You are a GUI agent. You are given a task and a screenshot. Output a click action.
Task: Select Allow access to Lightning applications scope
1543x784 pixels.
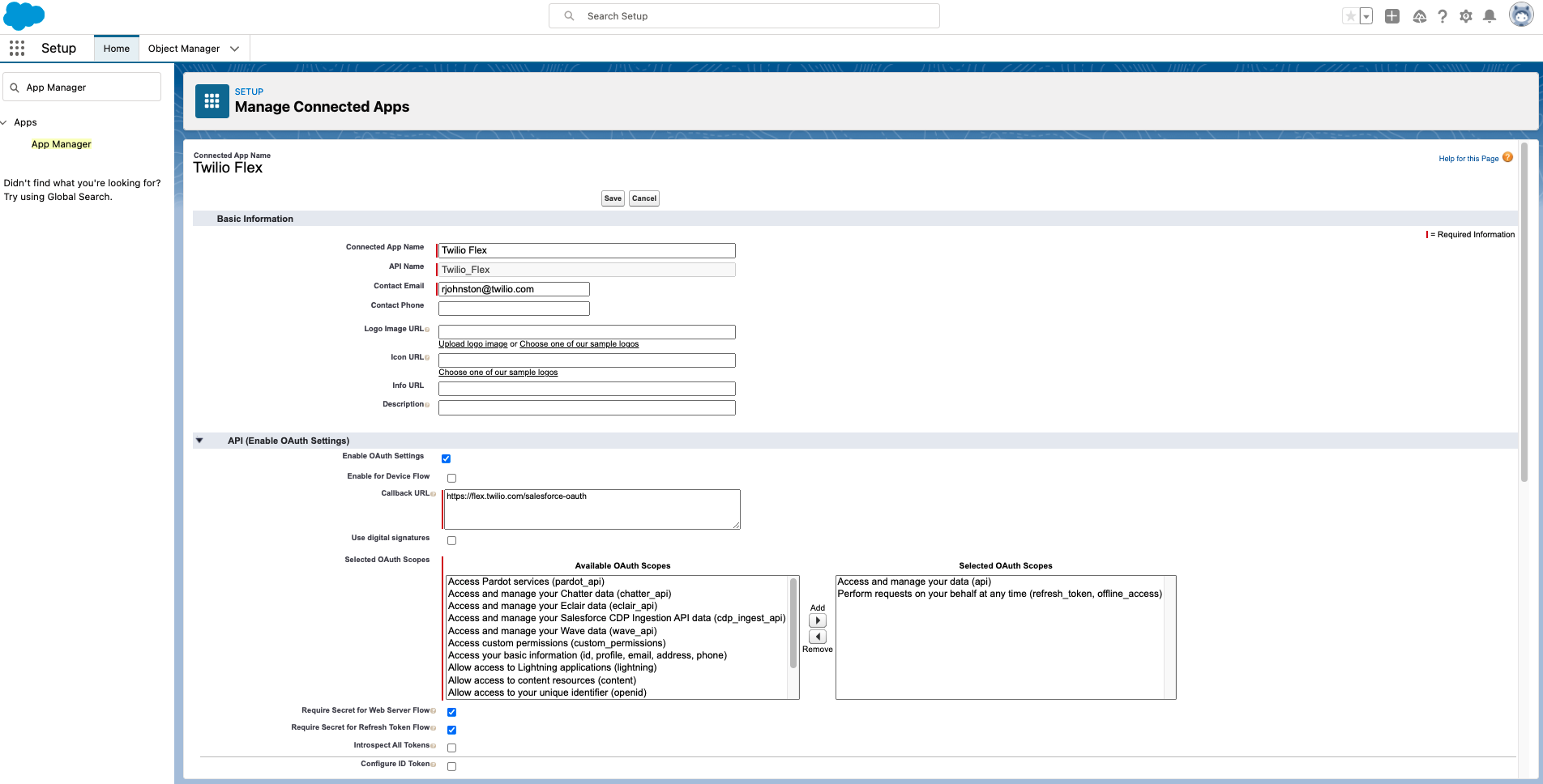coord(553,667)
